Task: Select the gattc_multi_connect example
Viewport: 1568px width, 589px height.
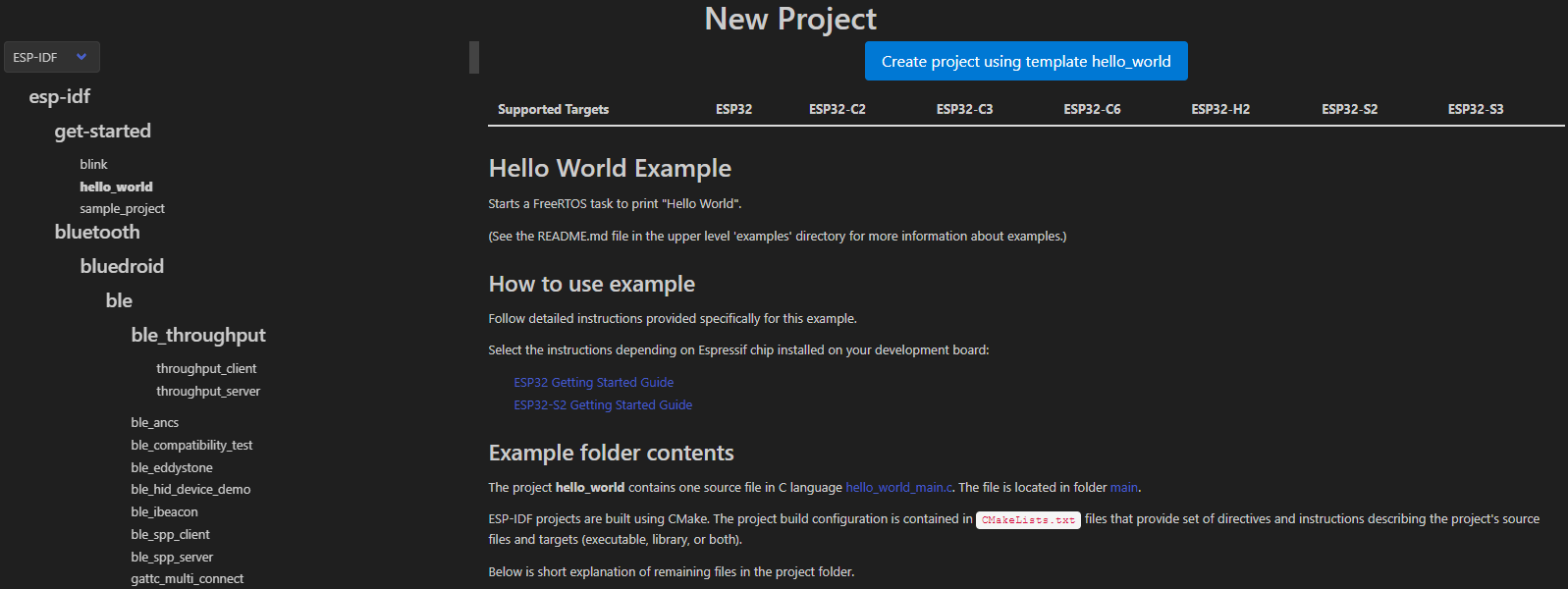Action: [187, 578]
